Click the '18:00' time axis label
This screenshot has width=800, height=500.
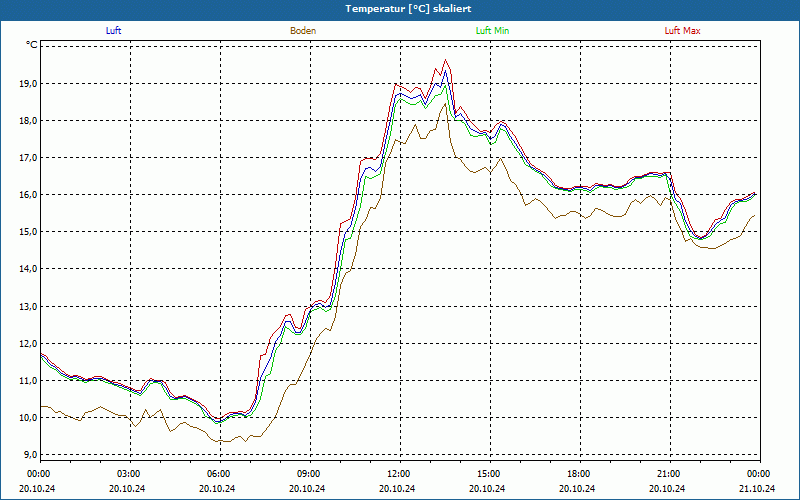(580, 474)
